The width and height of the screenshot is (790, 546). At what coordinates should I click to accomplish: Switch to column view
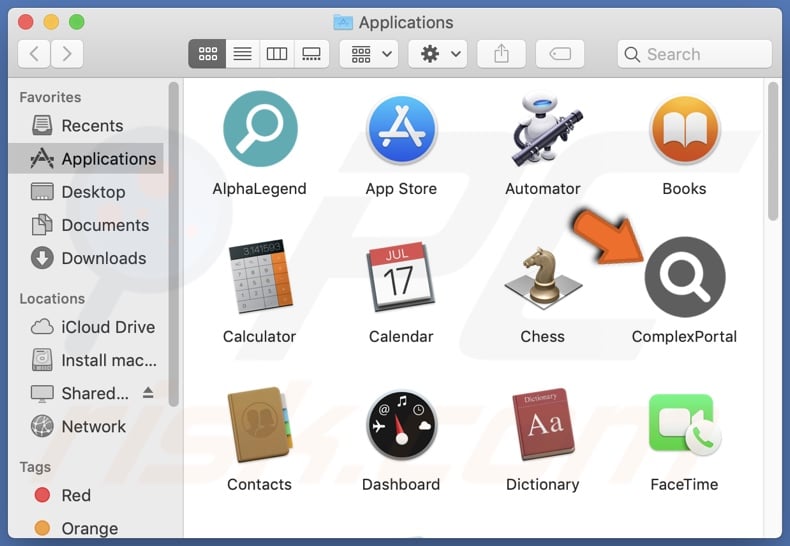tap(277, 54)
